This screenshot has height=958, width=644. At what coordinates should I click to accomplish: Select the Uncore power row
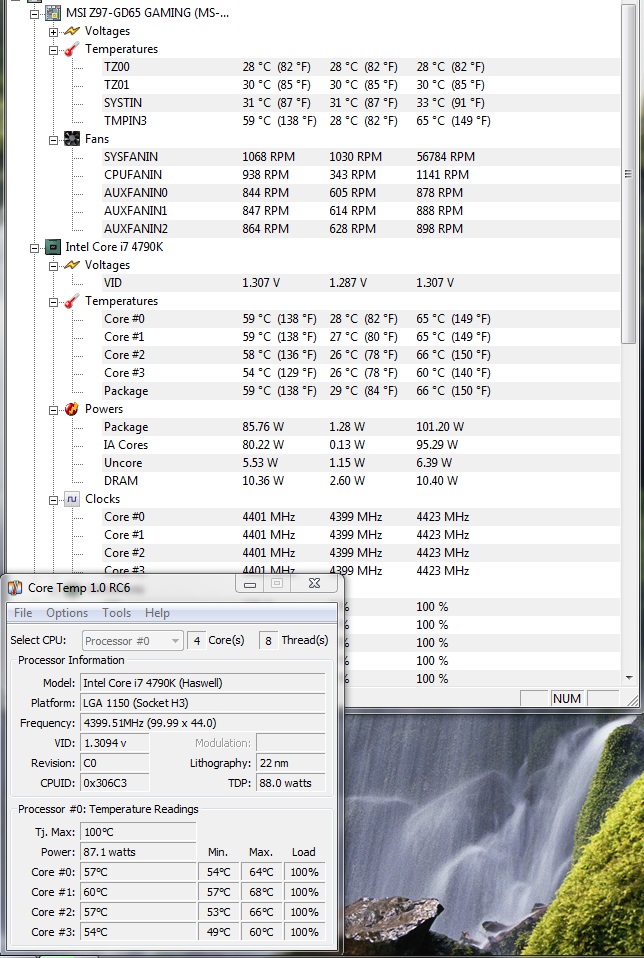(x=360, y=463)
